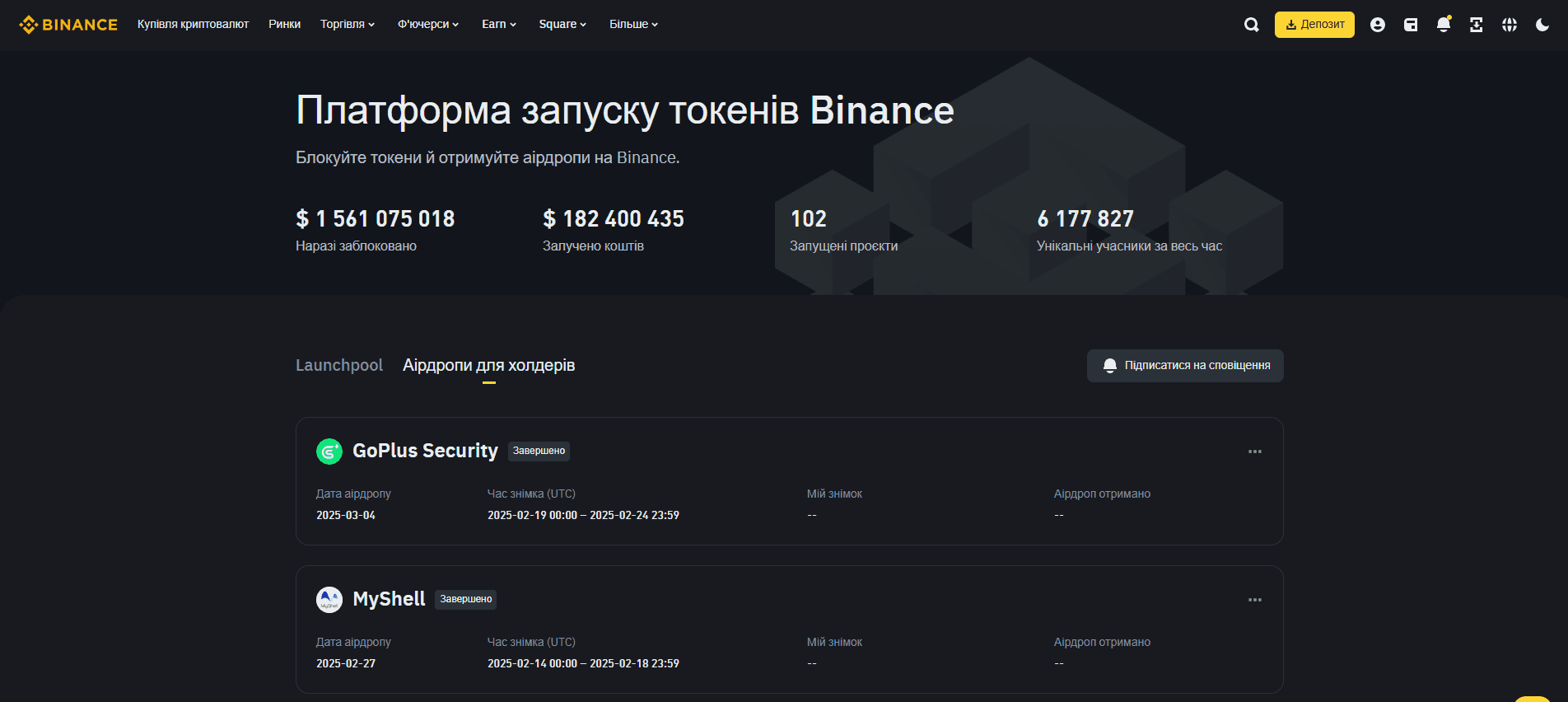Viewport: 1568px width, 702px height.
Task: Click the MyShell token logo
Action: [329, 600]
